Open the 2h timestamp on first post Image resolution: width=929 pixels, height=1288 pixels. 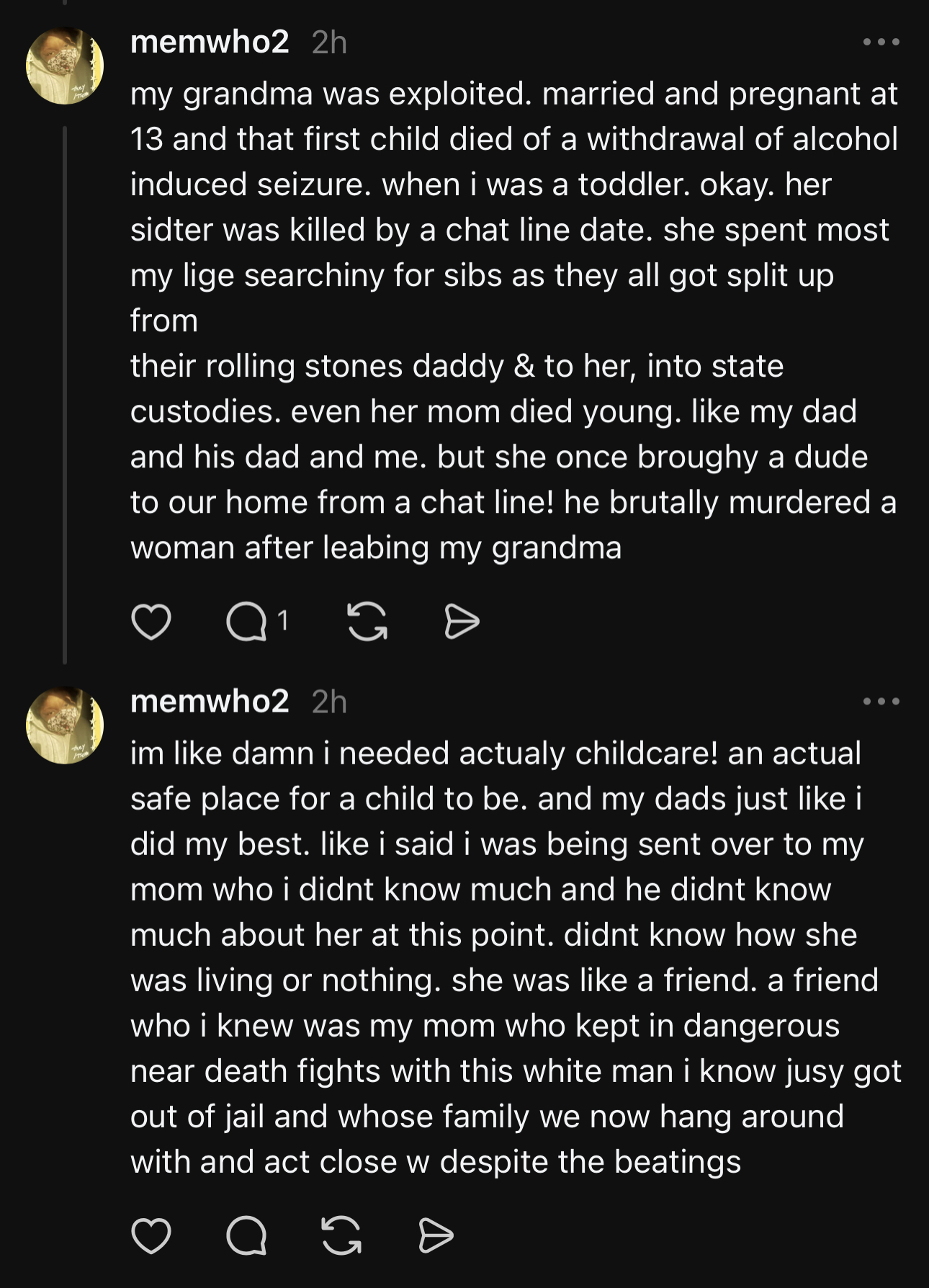click(330, 43)
